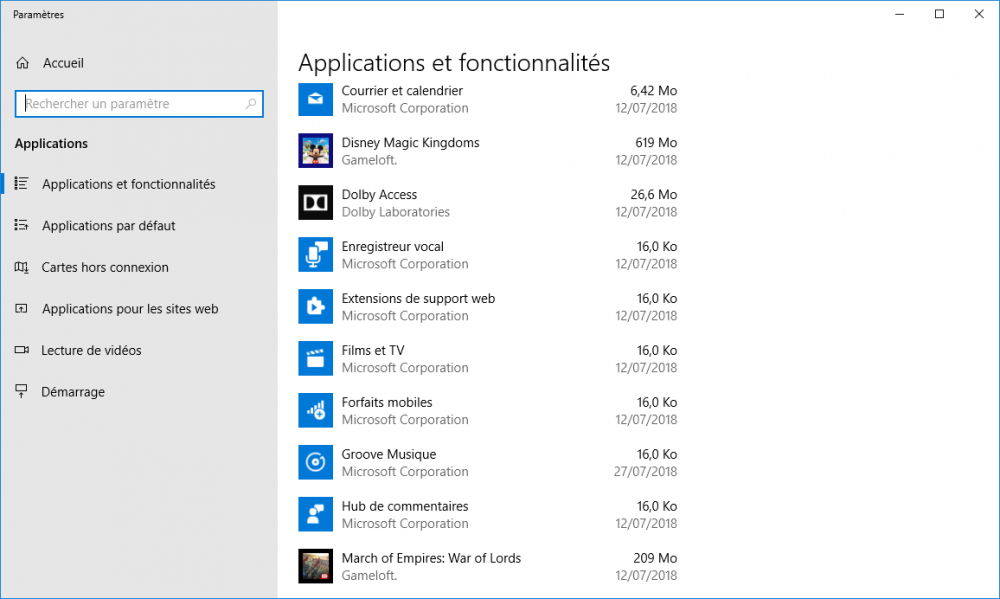Click the Films et TV clapperboard icon
This screenshot has height=599, width=1000.
coord(315,359)
